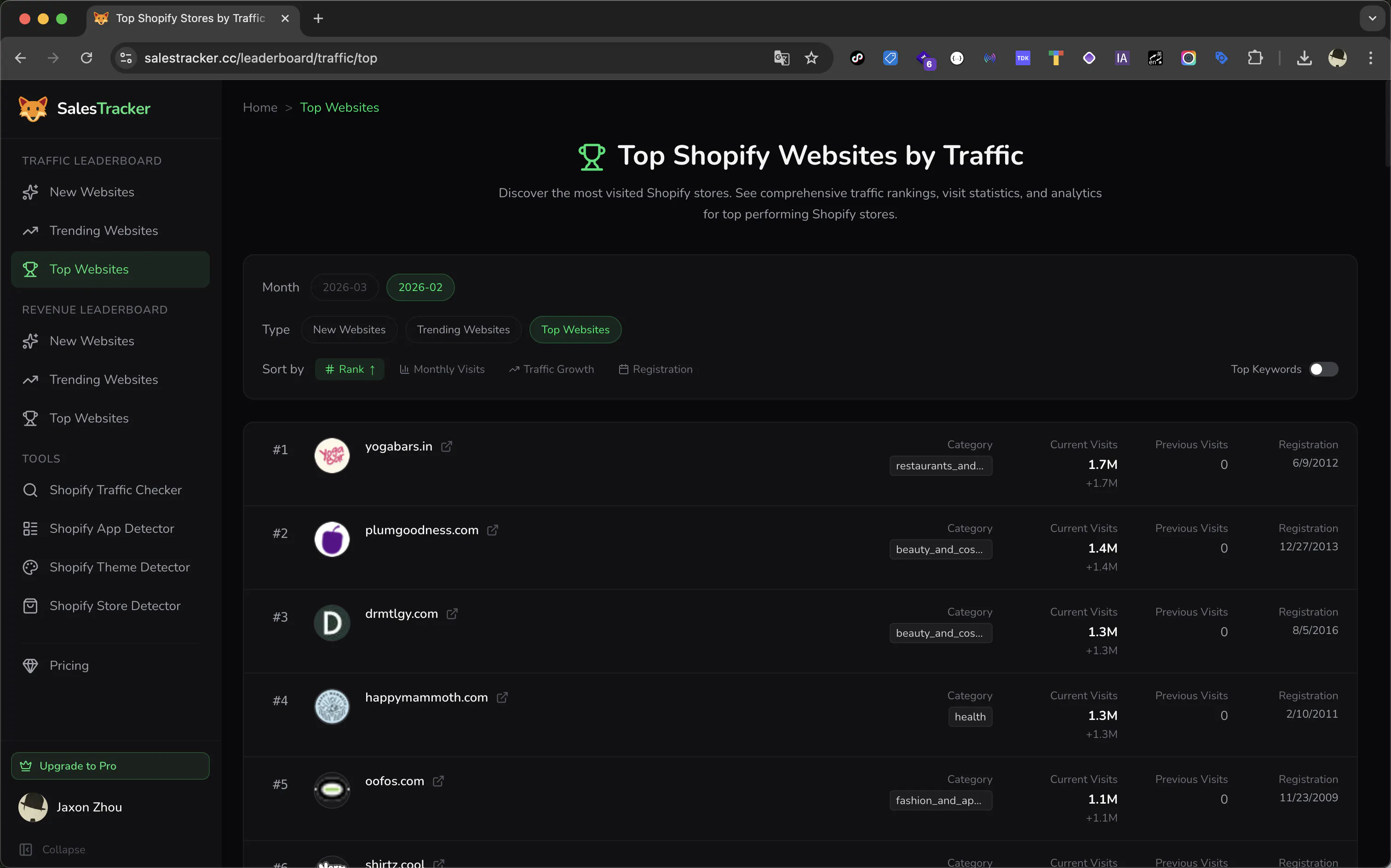1391x868 pixels.
Task: Open plumgoodness.com store details
Action: point(421,530)
